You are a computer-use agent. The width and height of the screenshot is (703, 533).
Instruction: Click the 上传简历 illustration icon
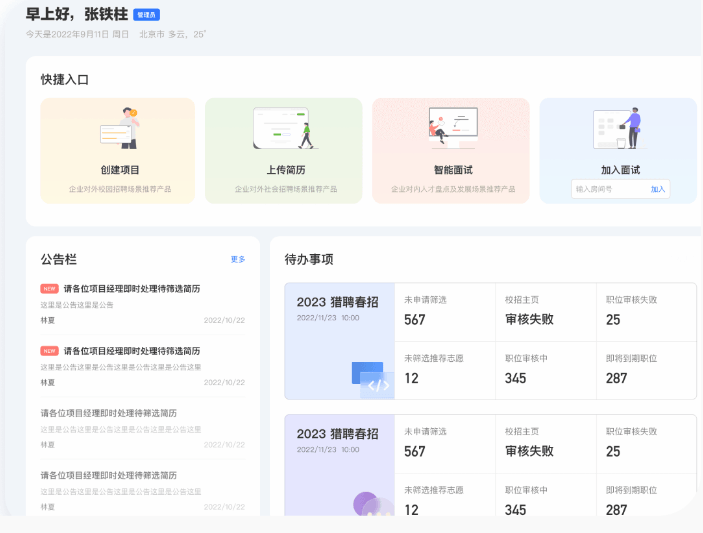click(x=284, y=128)
